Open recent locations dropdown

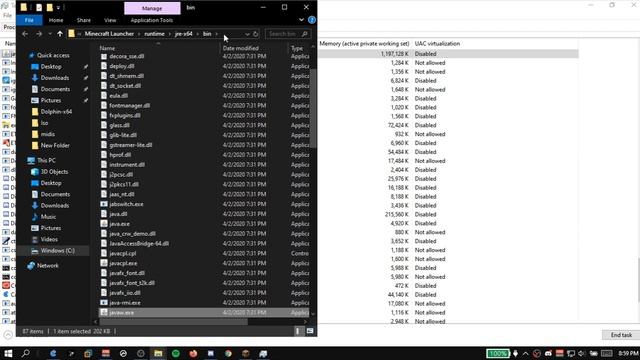50,34
